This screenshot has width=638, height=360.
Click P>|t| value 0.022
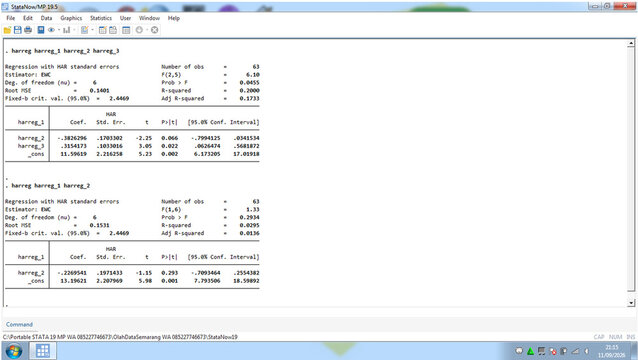pos(170,146)
